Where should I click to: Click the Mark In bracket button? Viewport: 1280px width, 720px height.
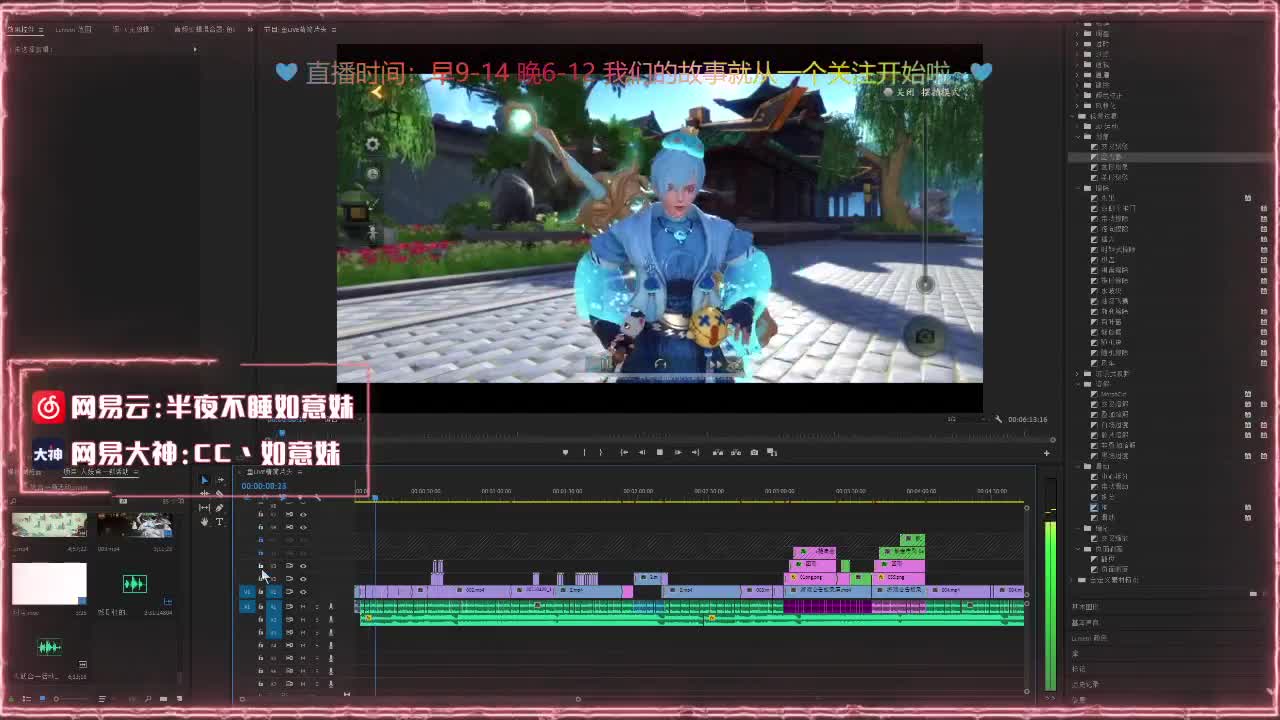coord(584,452)
